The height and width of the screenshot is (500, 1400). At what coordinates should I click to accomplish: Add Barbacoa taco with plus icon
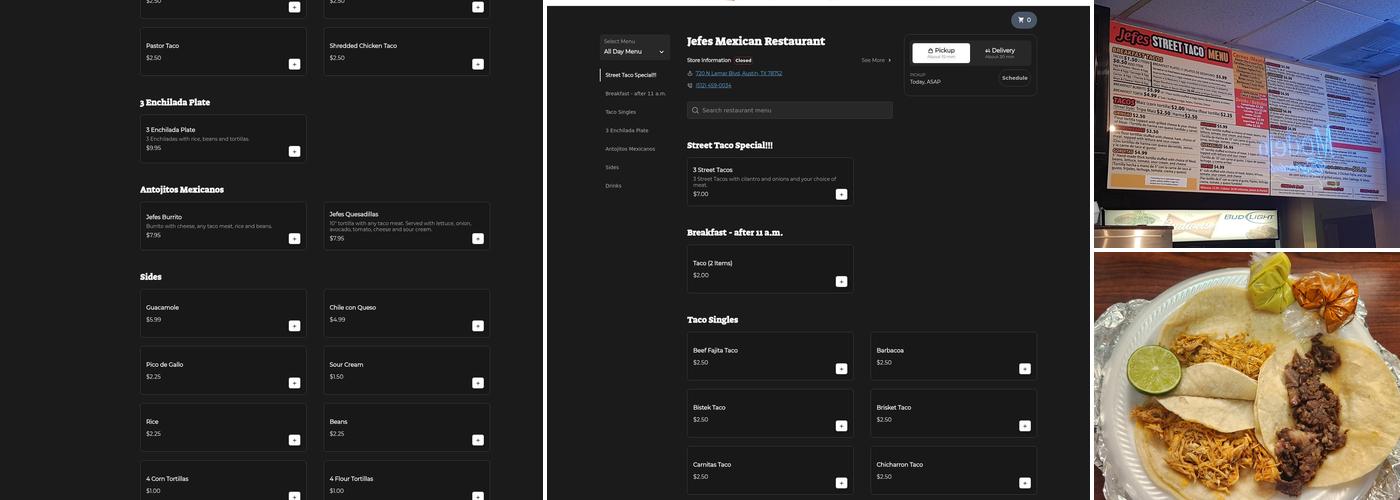1025,368
